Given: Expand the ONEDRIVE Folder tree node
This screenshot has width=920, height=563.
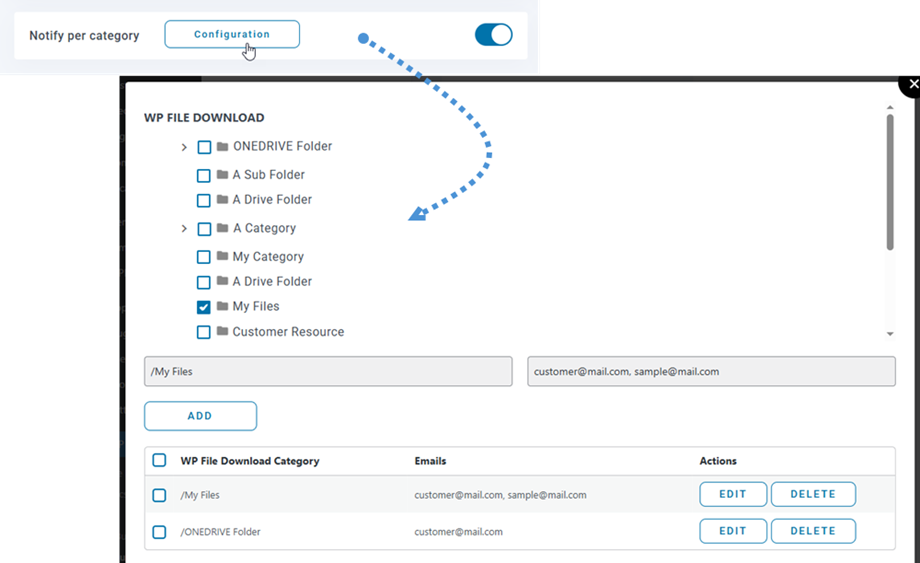Looking at the screenshot, I should [184, 147].
